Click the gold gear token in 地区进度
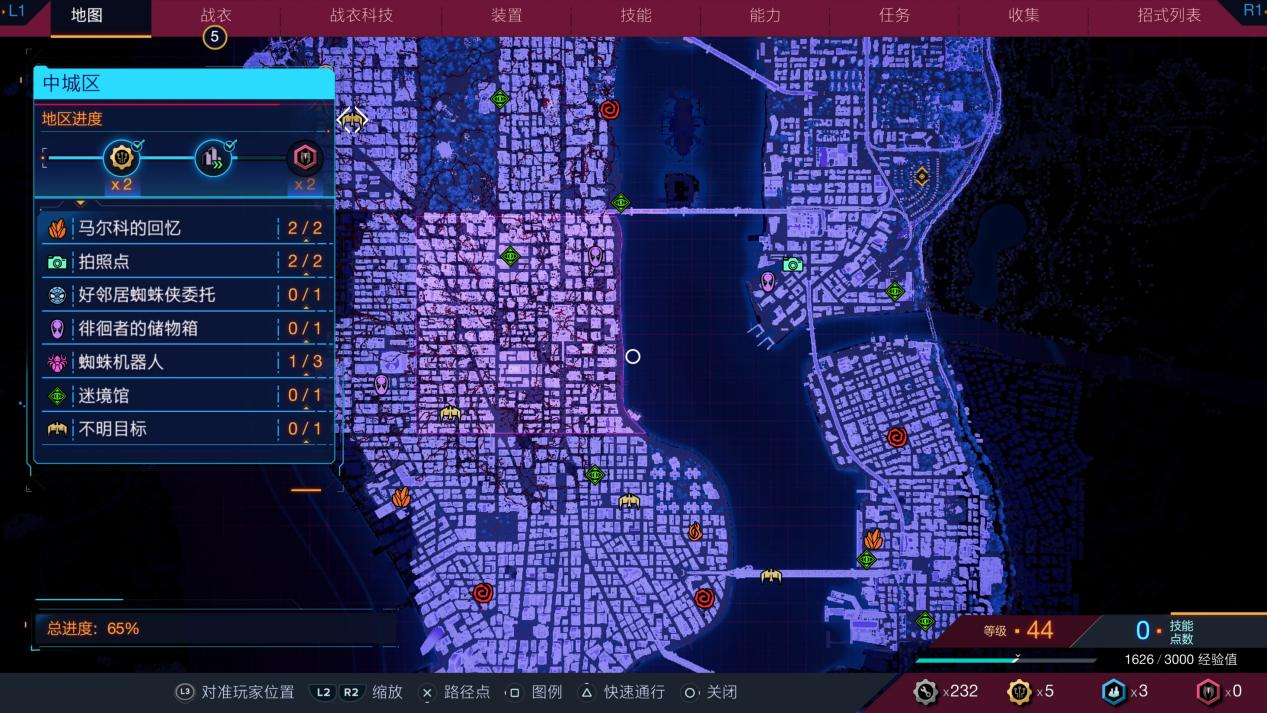 (122, 158)
